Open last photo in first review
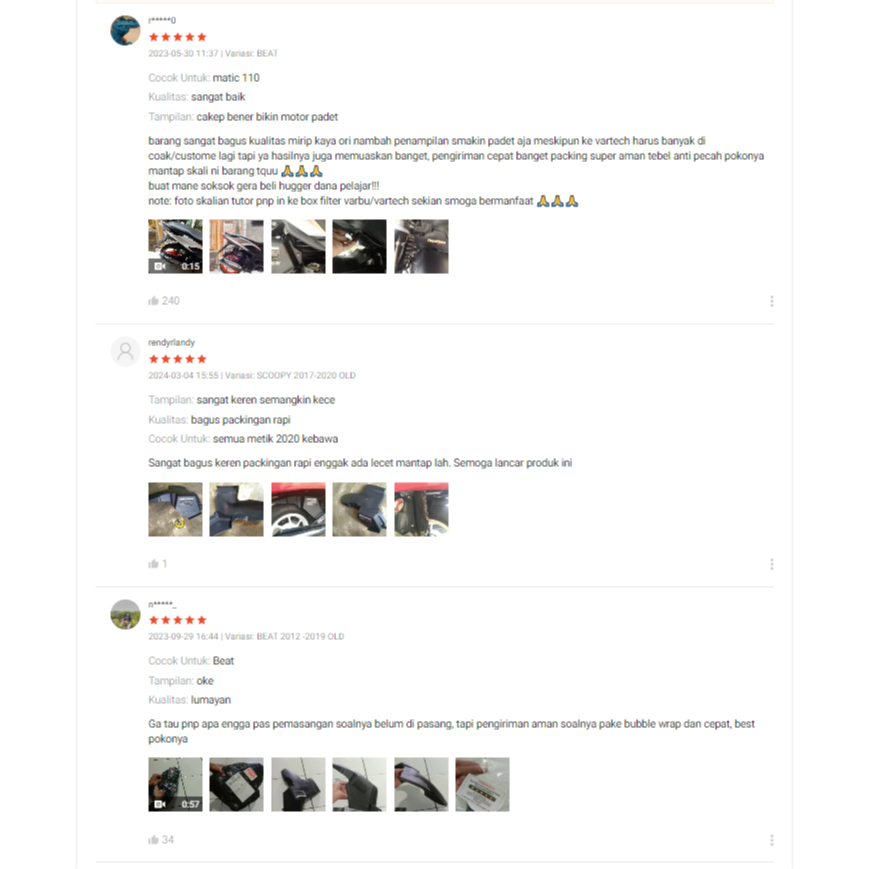Screen dimensions: 869x869 click(421, 246)
